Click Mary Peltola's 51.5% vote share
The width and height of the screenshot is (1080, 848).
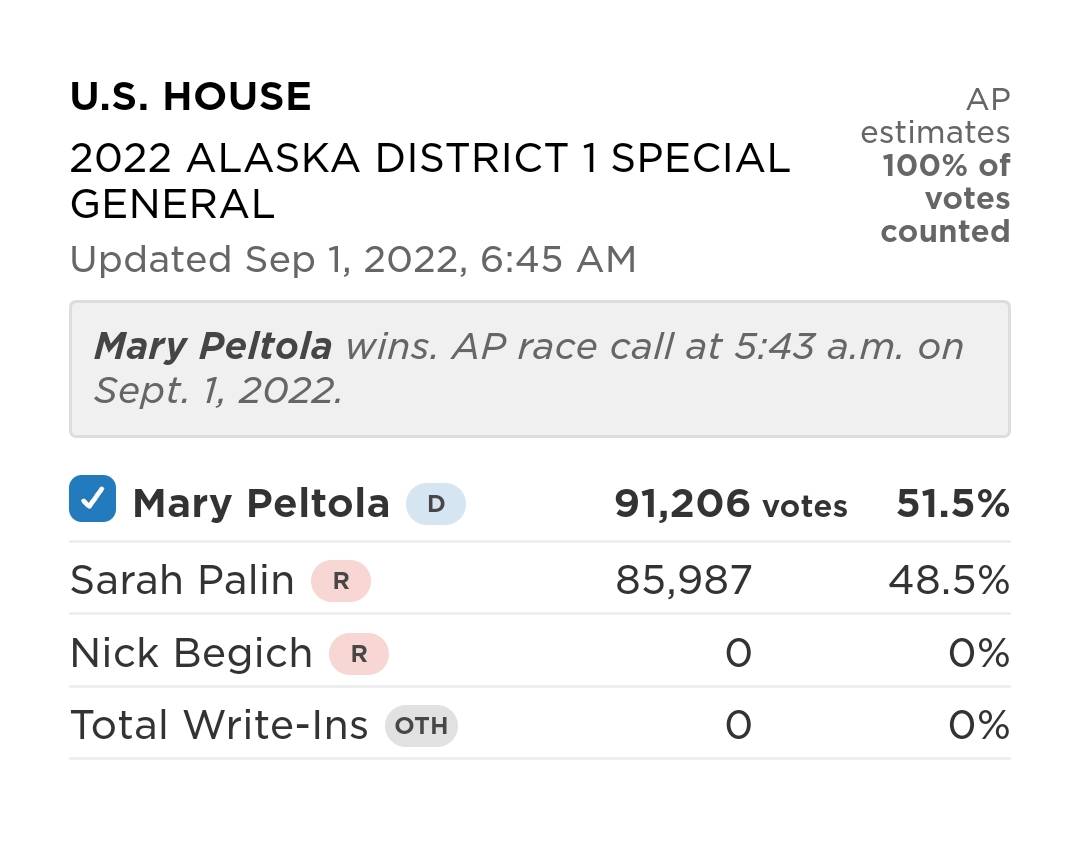952,504
